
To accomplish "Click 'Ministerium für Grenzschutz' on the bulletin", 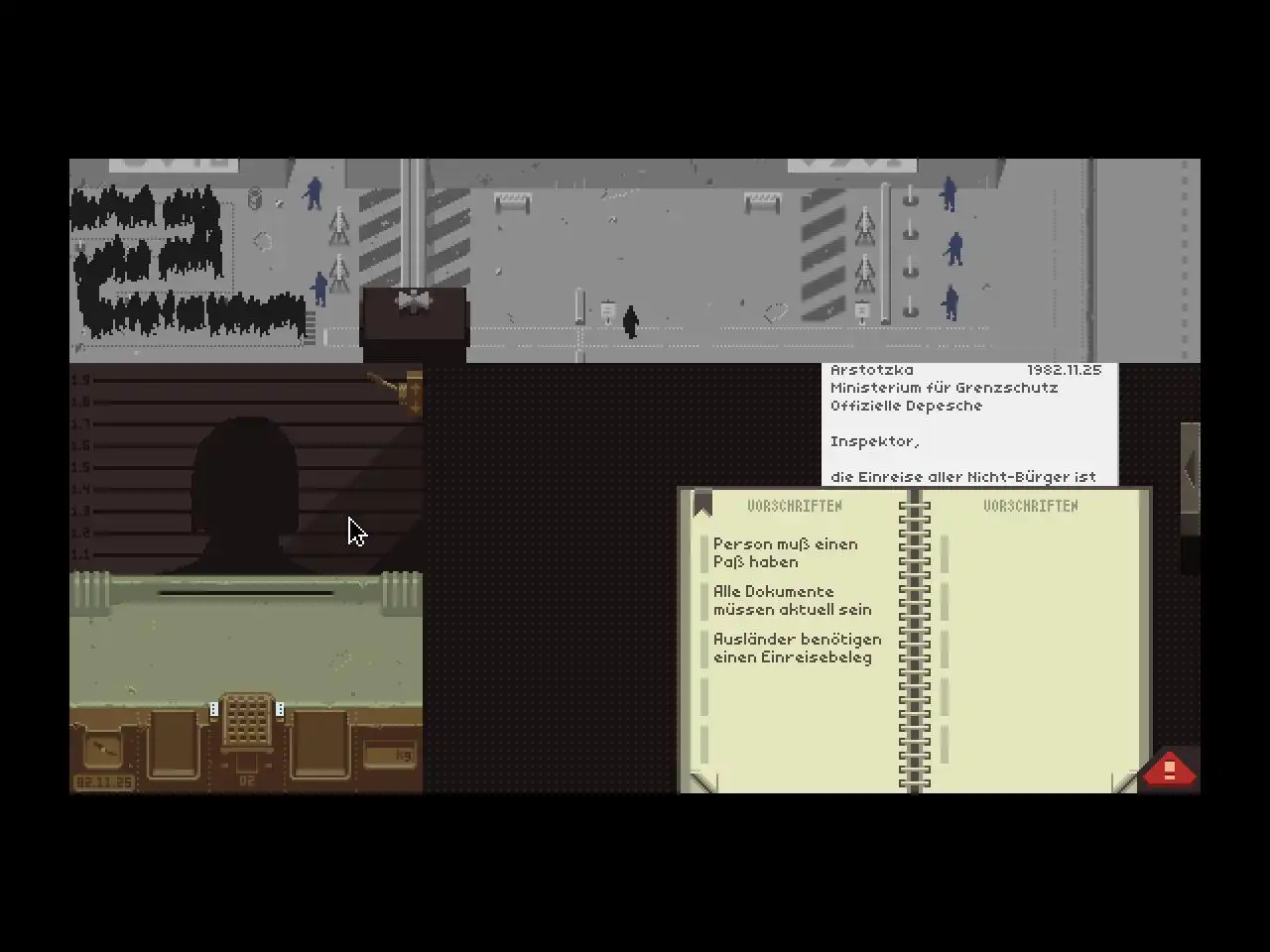I will tap(944, 388).
